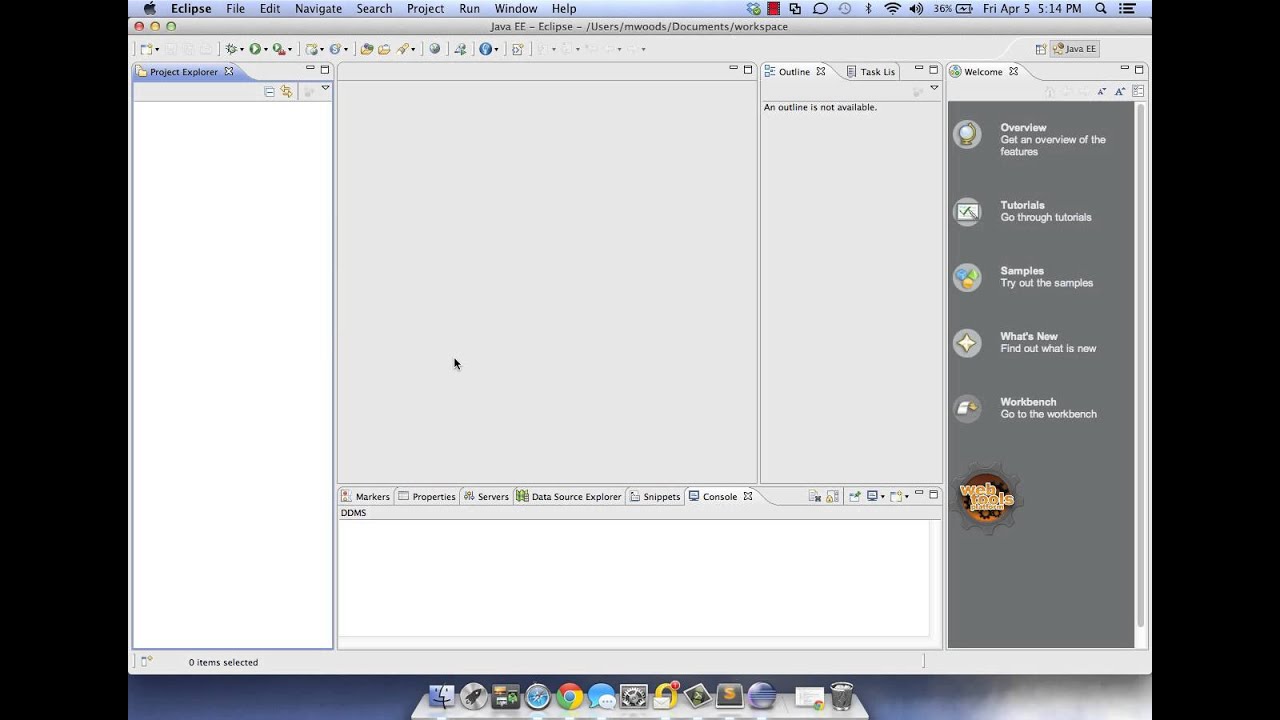
Task: Click the Search flashlight toolbar icon
Action: coord(402,49)
